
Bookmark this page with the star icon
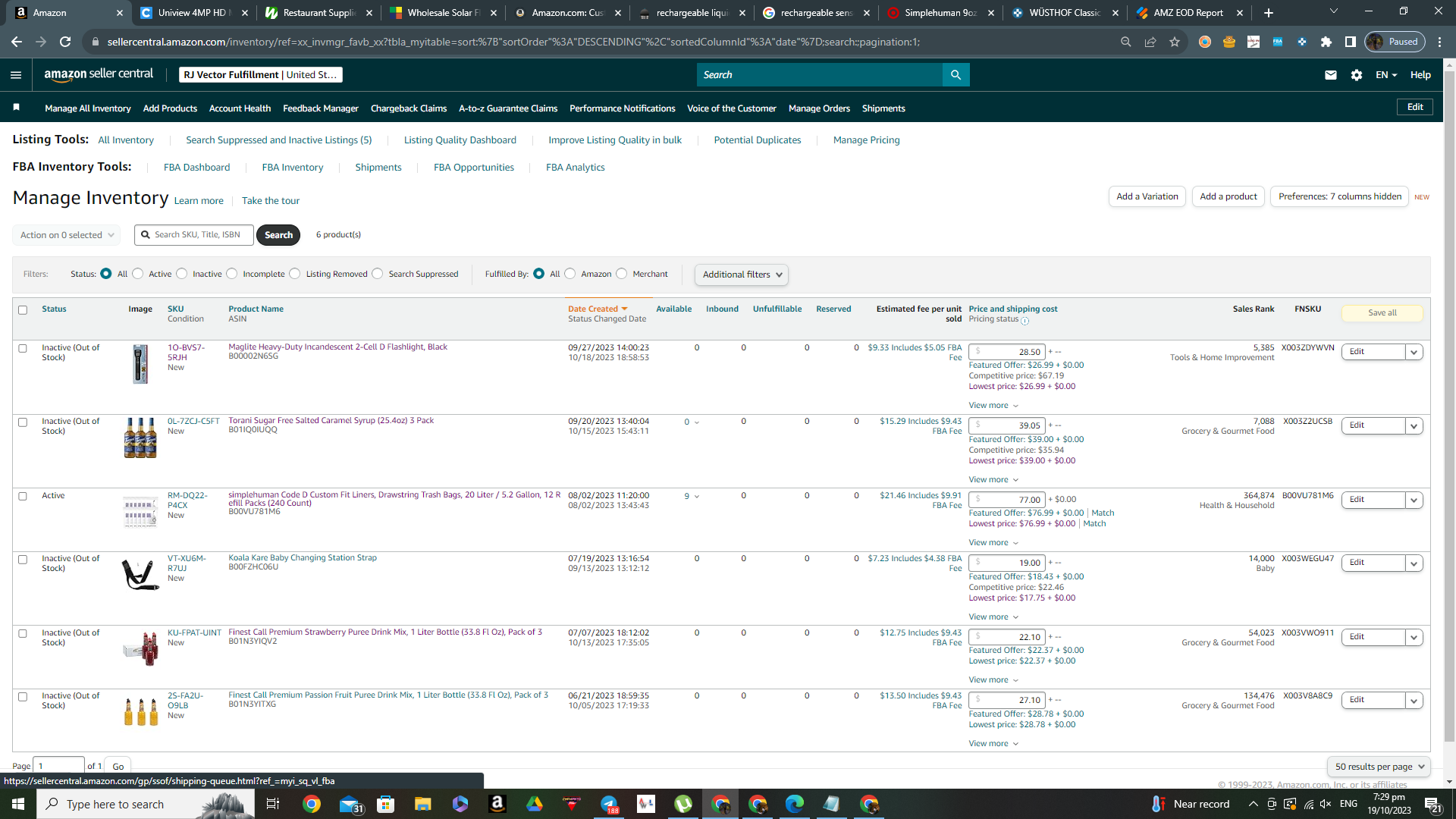click(x=1175, y=42)
